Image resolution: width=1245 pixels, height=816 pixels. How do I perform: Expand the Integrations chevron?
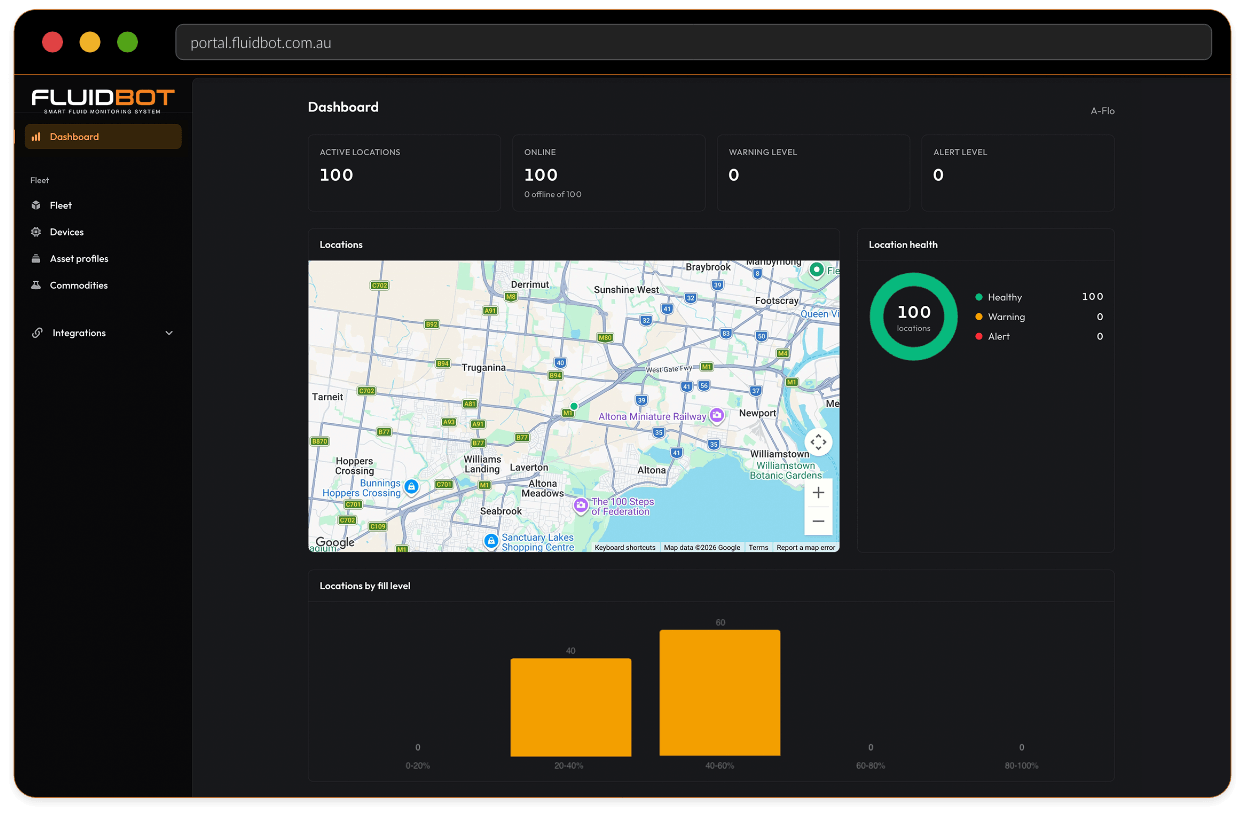coord(168,333)
